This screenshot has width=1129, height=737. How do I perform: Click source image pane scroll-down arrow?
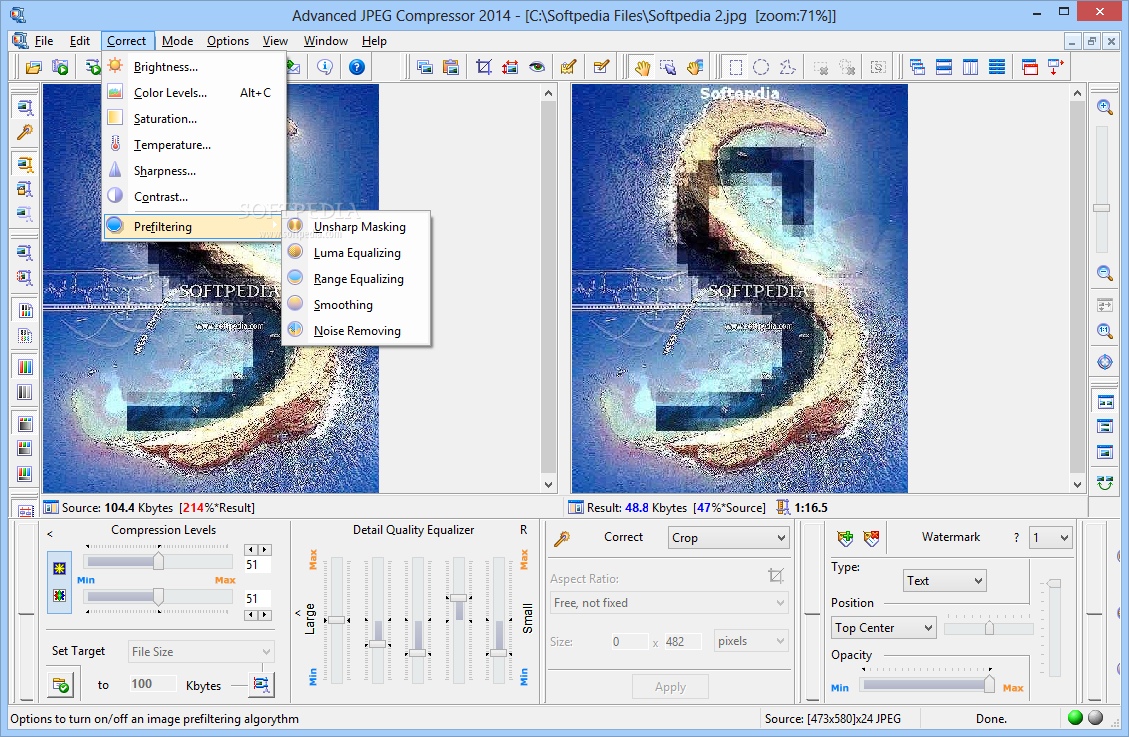click(x=549, y=484)
